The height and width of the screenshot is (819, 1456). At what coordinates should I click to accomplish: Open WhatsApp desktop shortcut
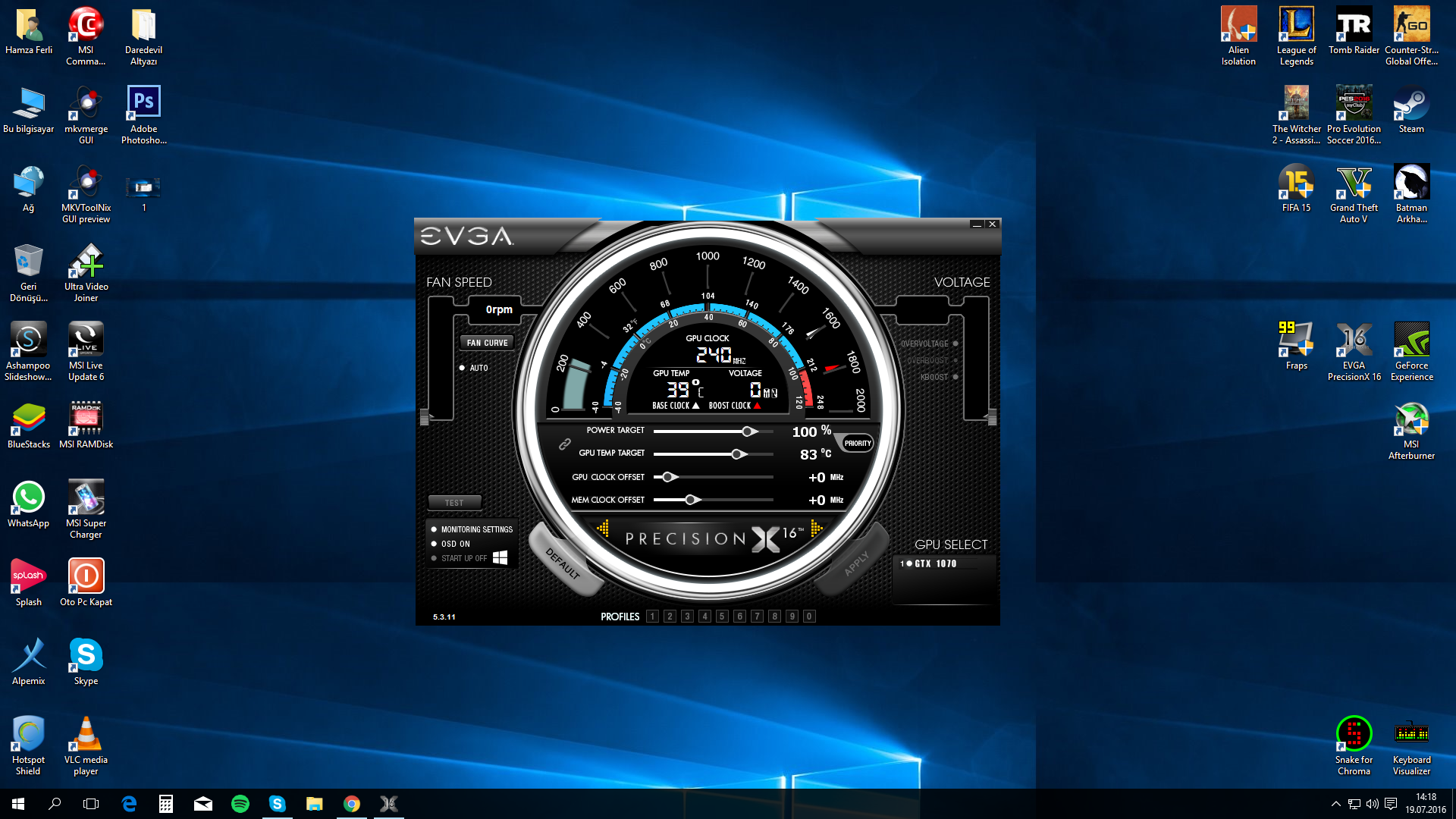click(28, 504)
